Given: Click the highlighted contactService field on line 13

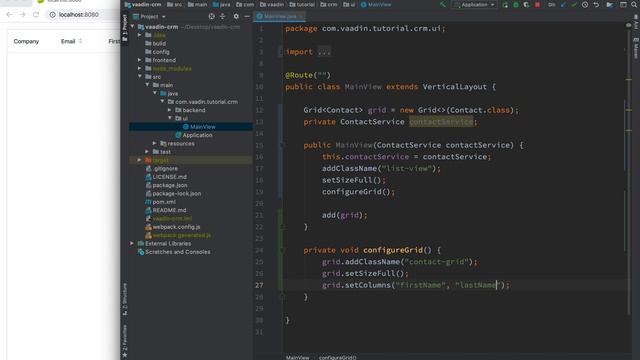Looking at the screenshot, I should tap(441, 122).
